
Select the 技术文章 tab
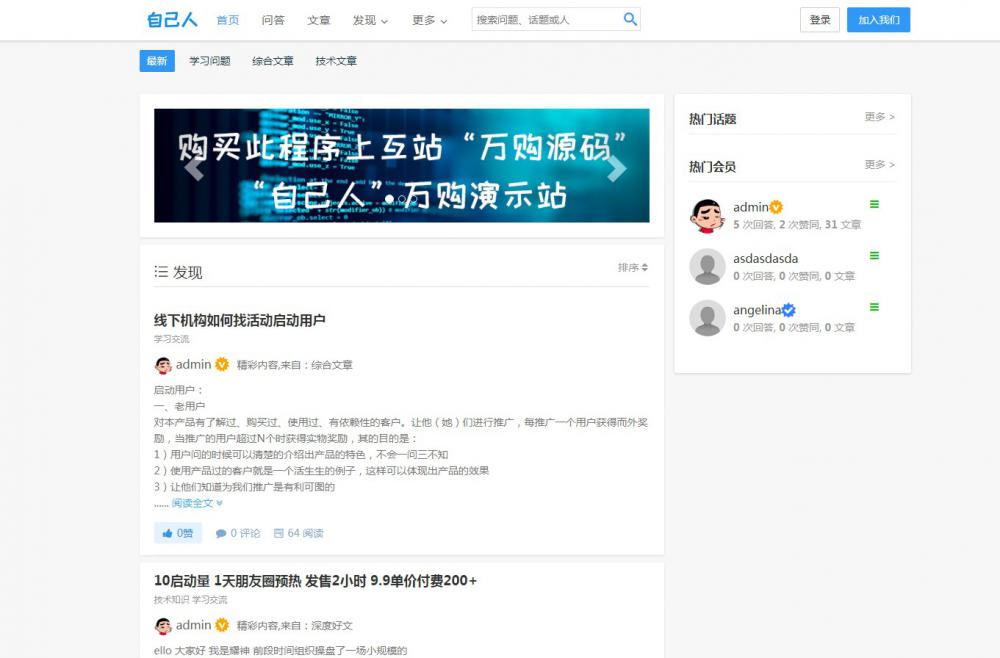(x=336, y=61)
